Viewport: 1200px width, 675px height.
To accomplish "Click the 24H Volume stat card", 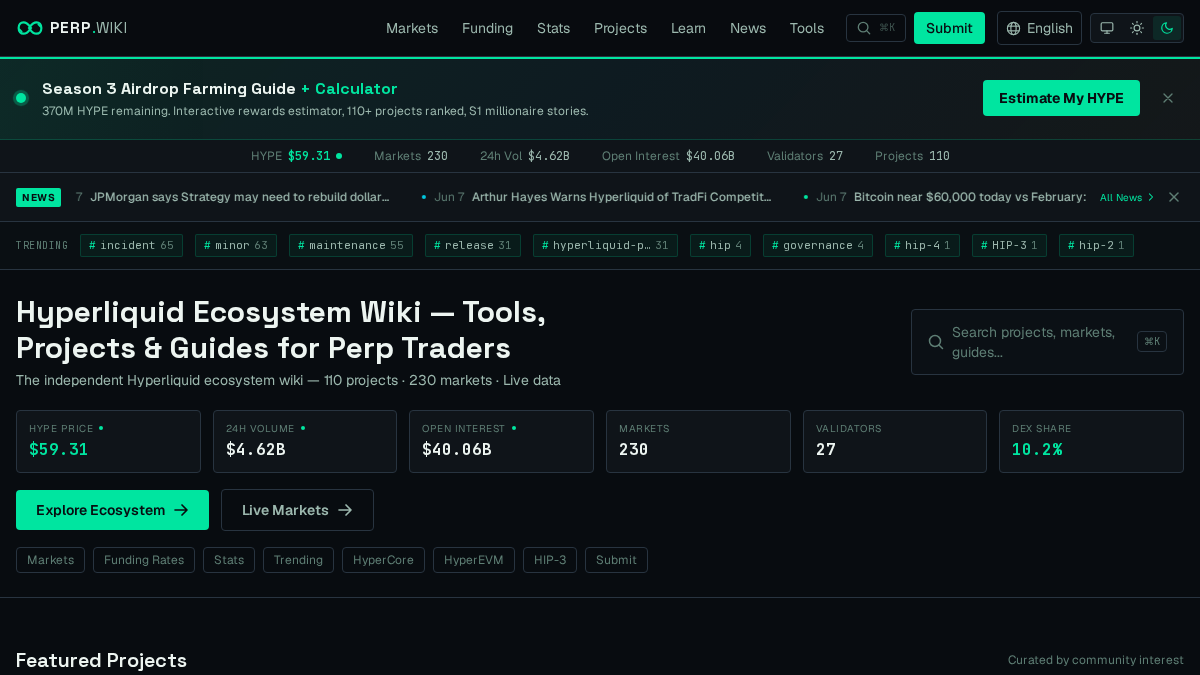I will coord(305,441).
